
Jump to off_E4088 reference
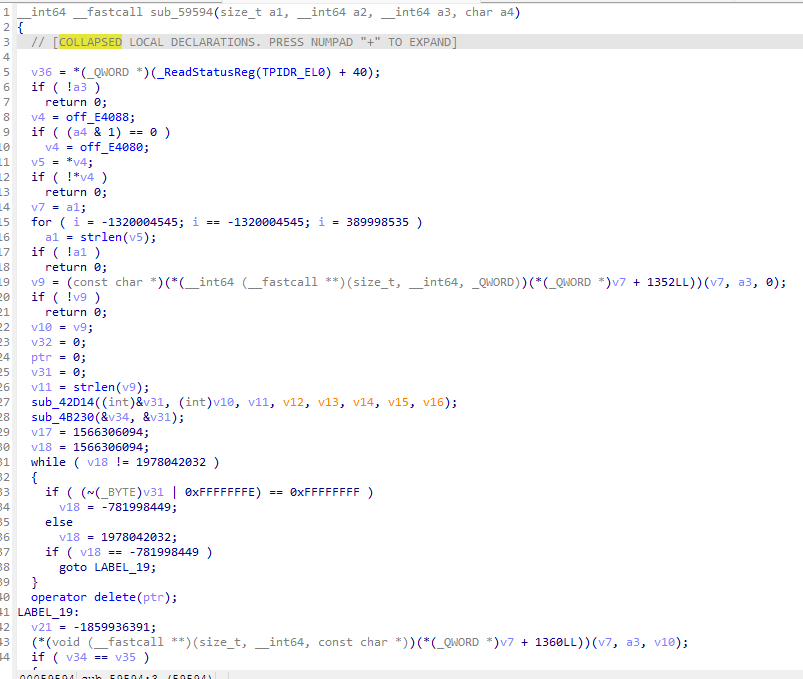click(100, 117)
